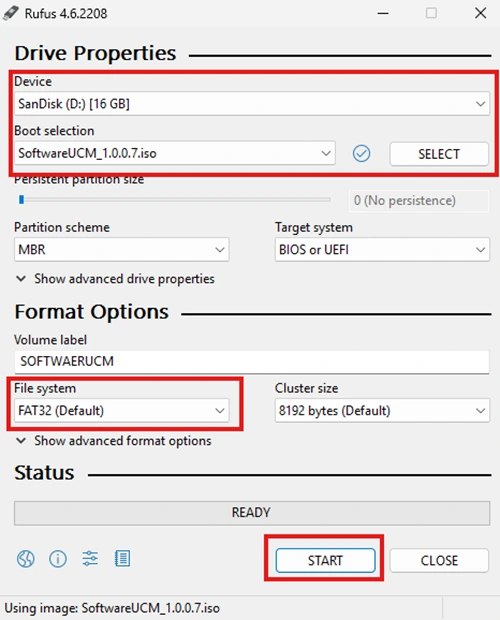The image size is (500, 620).
Task: Open Cluster size 8192 bytes dropdown
Action: pyautogui.click(x=382, y=410)
